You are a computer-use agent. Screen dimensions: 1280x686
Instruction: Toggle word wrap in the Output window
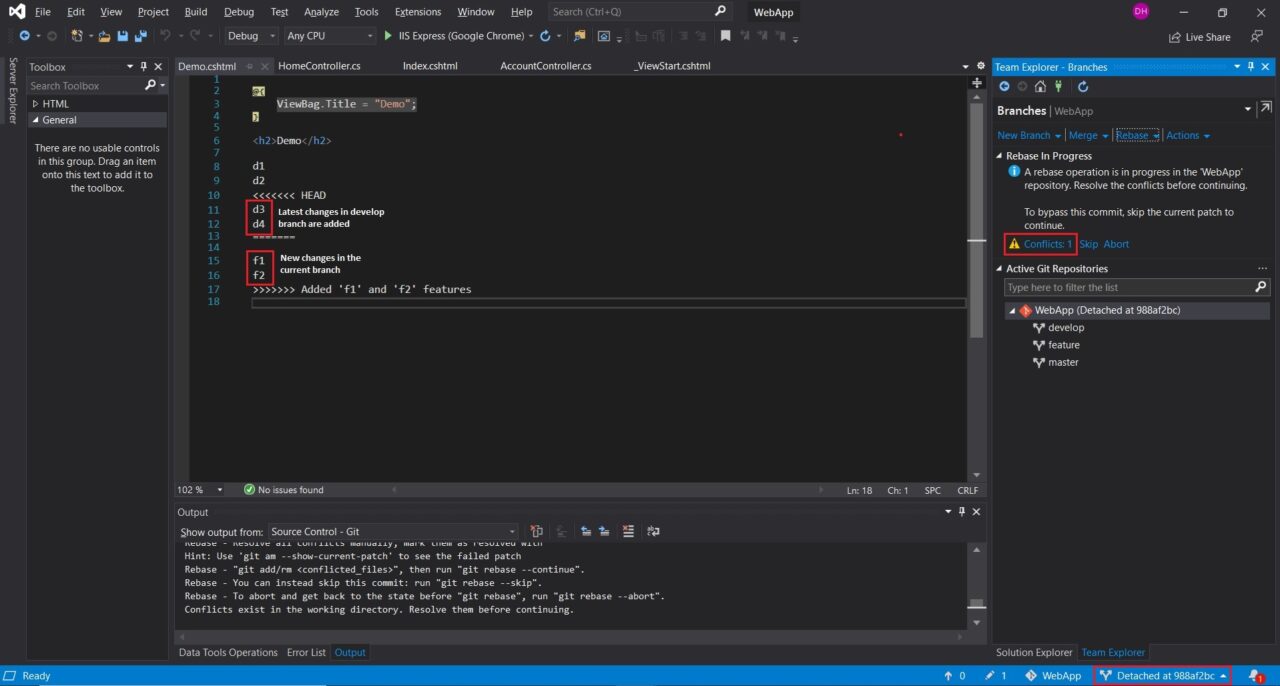point(653,531)
